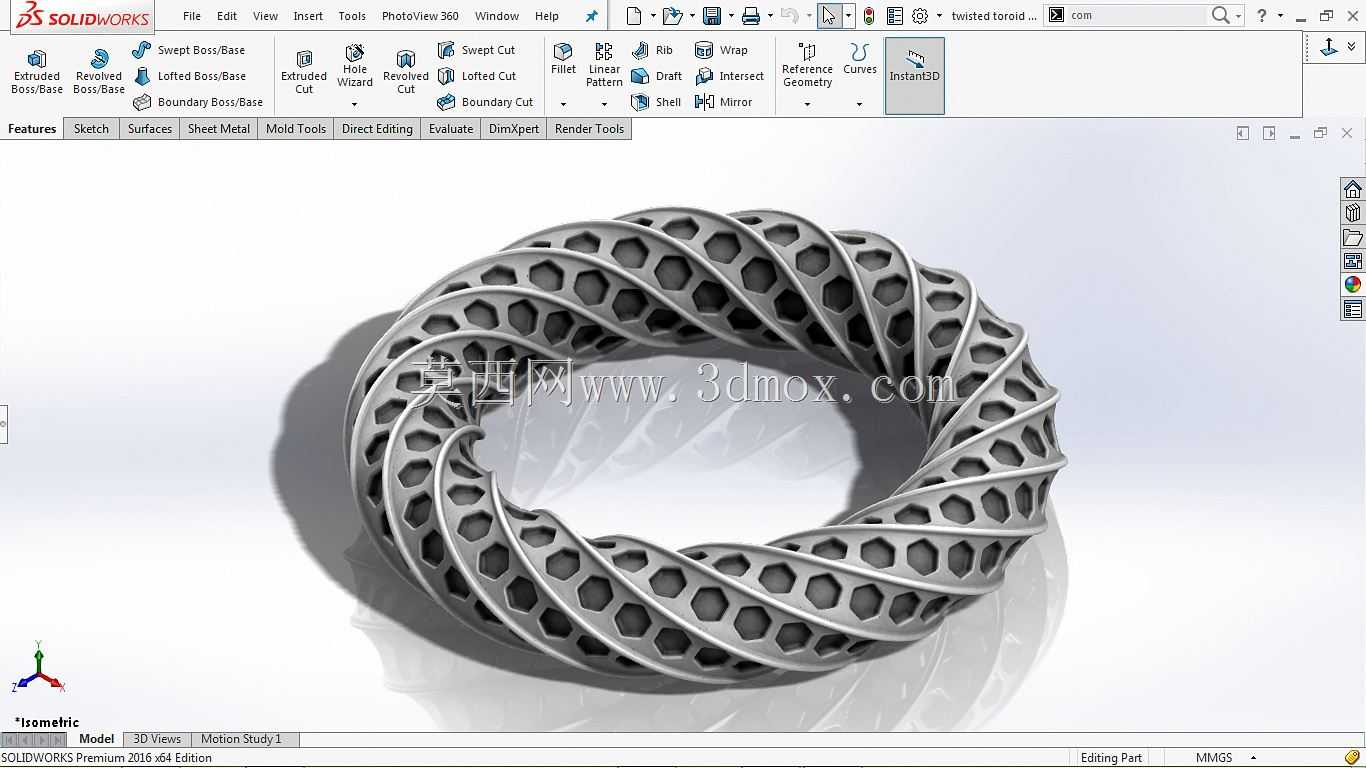The image size is (1366, 768).
Task: Open the 3D Views tab
Action: [157, 739]
